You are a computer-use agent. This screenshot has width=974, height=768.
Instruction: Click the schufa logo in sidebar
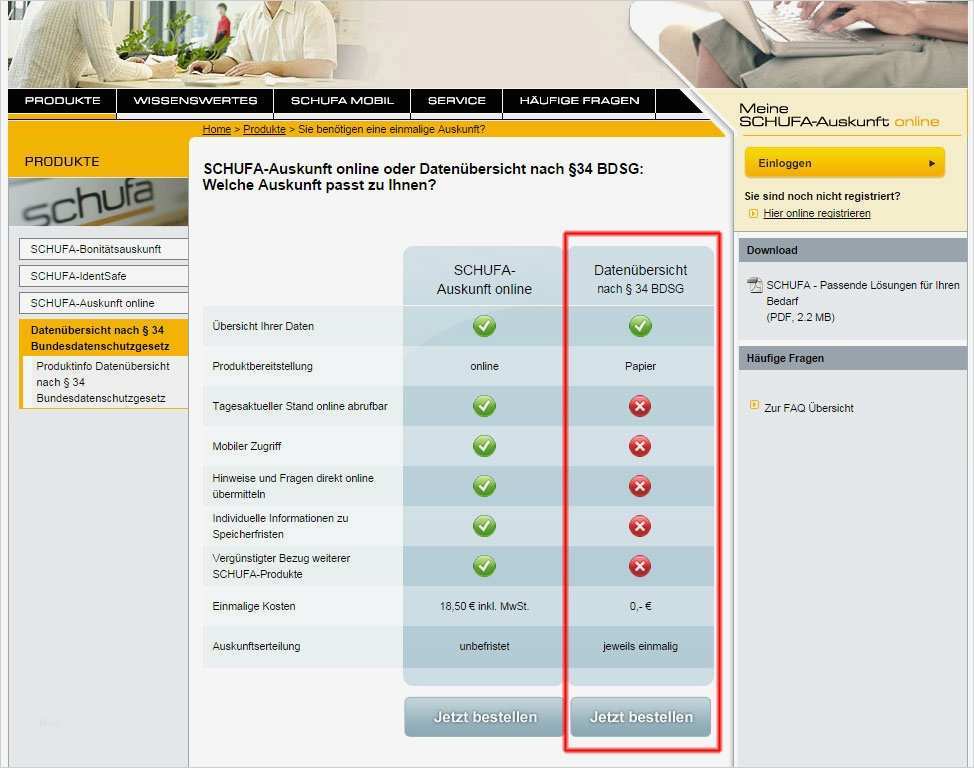click(x=98, y=202)
